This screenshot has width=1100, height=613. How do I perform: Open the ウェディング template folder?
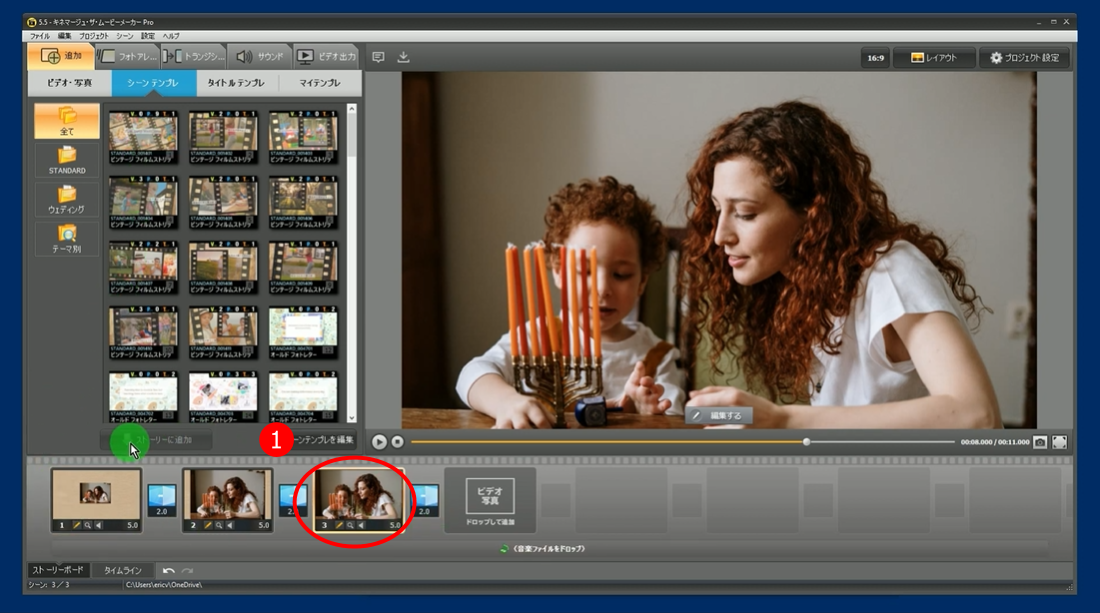pyautogui.click(x=67, y=199)
